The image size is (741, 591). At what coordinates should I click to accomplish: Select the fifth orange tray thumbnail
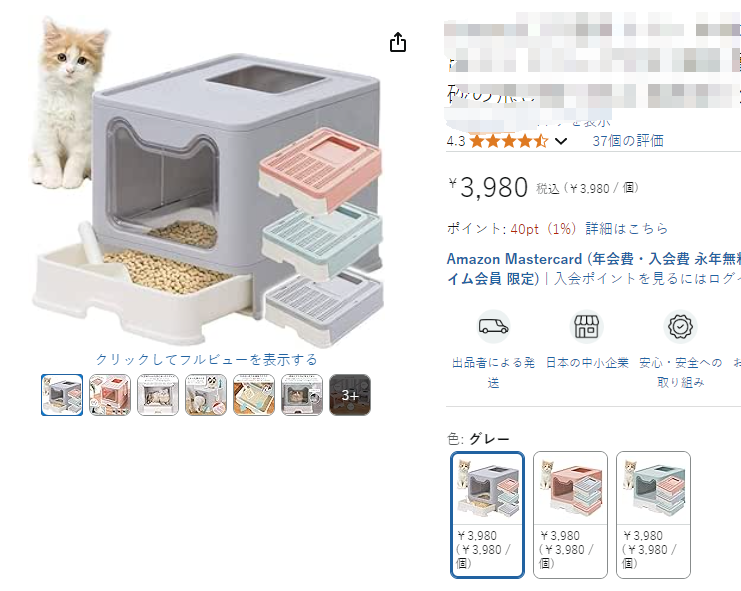[x=254, y=395]
